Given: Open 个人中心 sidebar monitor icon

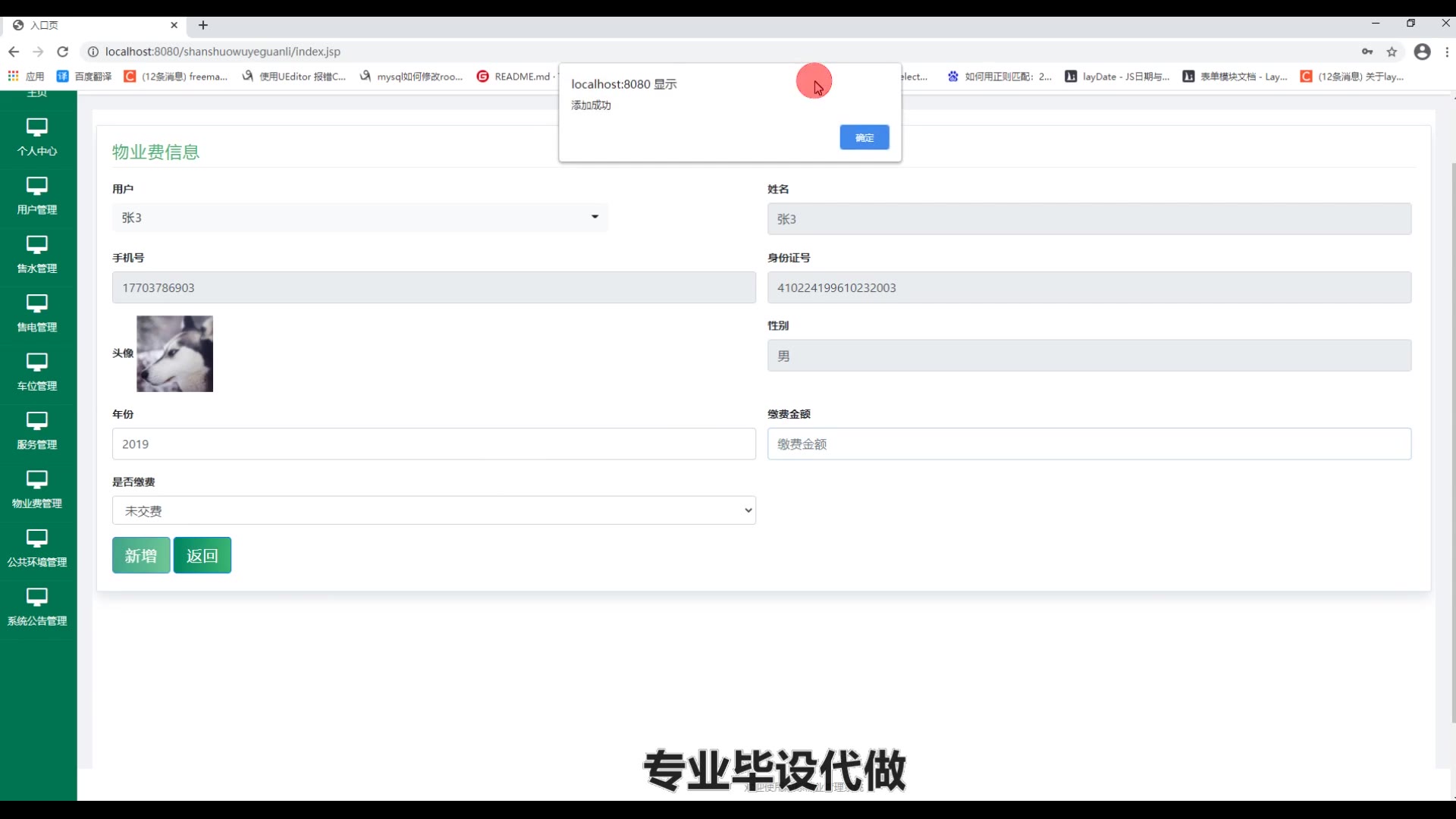Looking at the screenshot, I should 36,127.
